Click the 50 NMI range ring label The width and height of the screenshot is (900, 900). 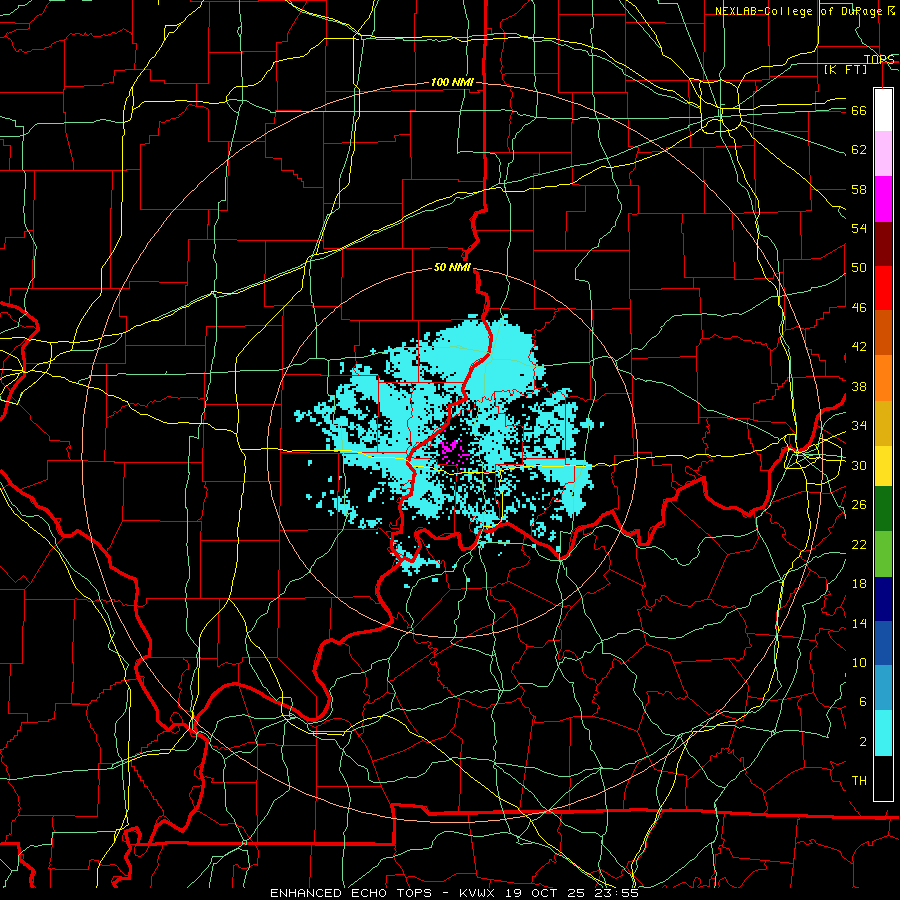tap(452, 267)
